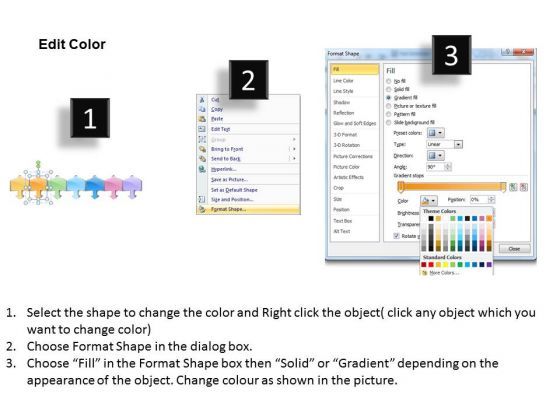
Task: Click the gradient Position percentage field
Action: click(479, 200)
